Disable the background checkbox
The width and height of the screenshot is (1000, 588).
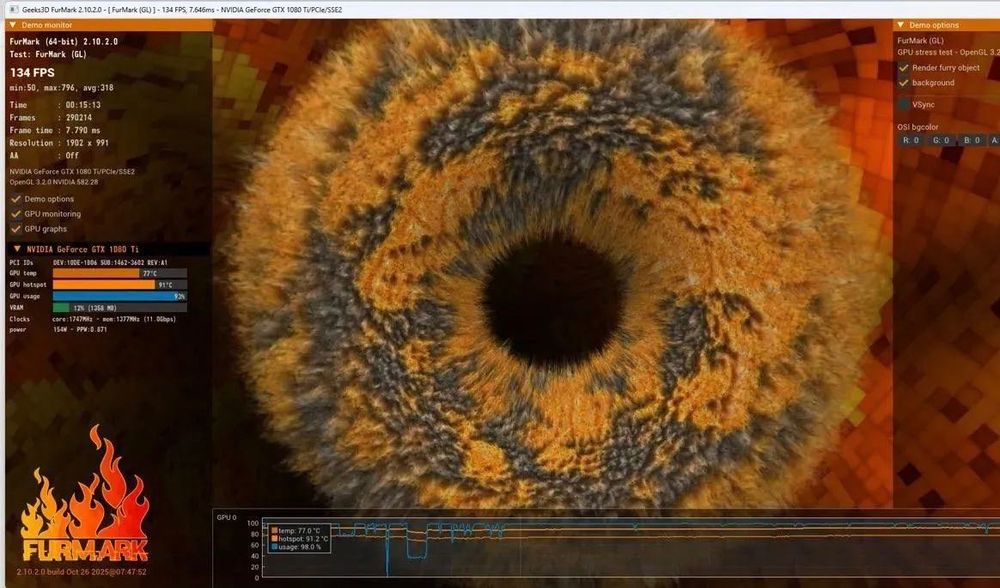904,83
